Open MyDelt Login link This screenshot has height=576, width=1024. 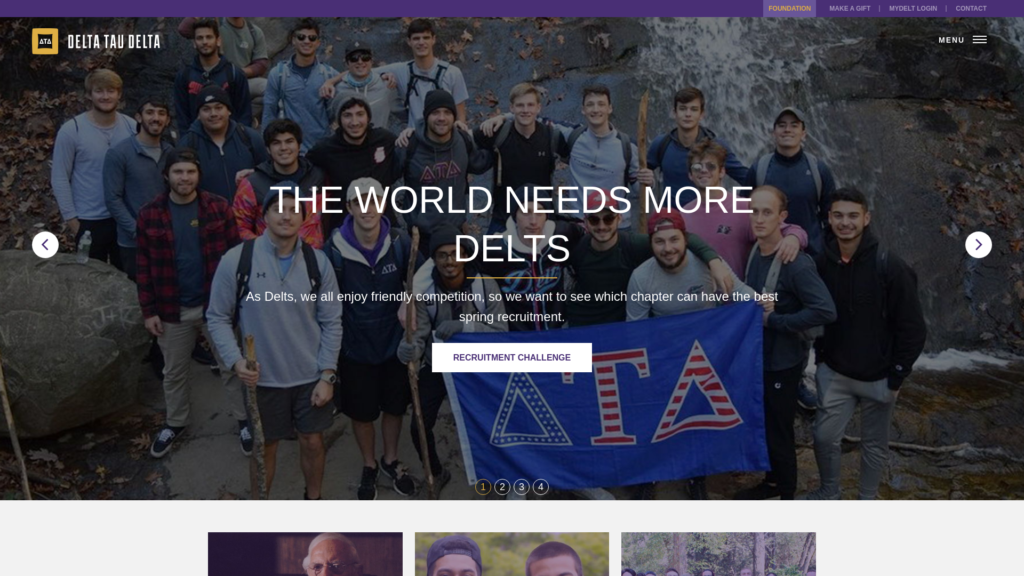pos(912,8)
